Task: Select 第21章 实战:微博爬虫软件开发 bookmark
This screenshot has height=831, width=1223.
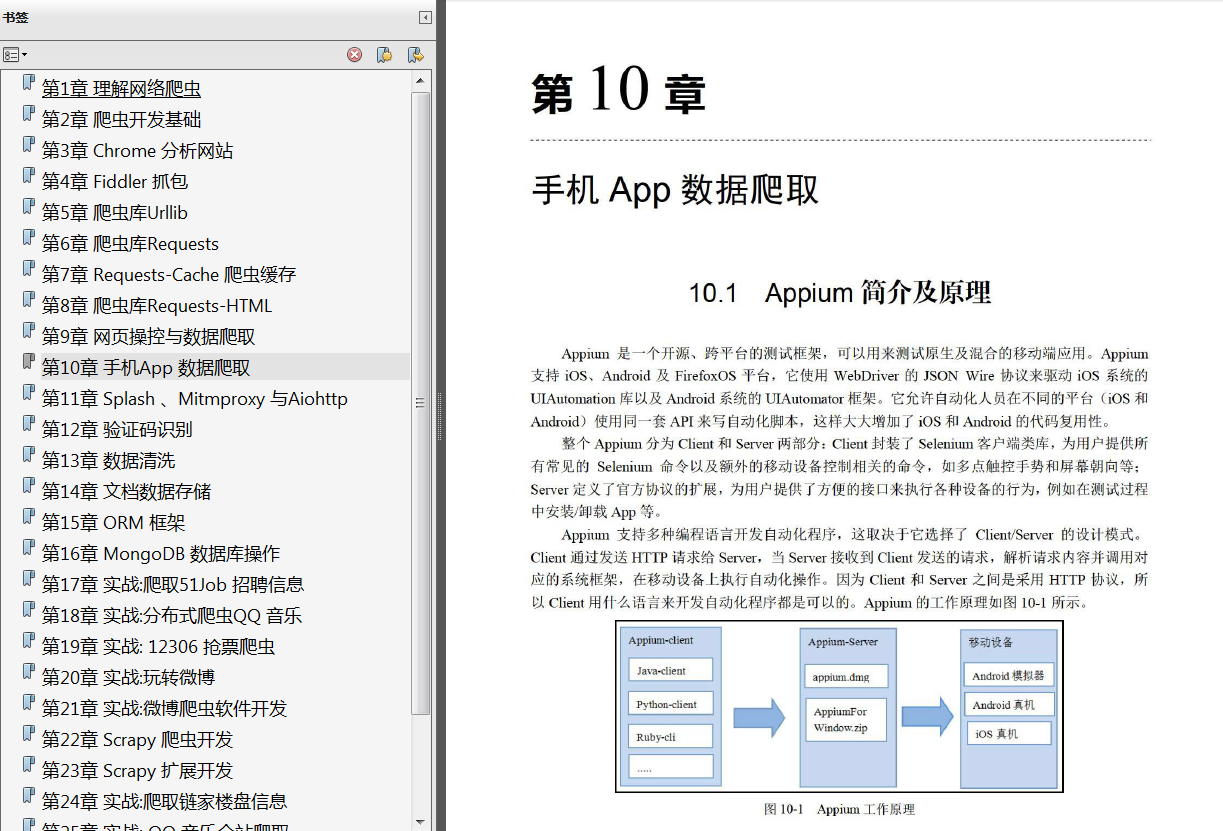Action: 164,709
